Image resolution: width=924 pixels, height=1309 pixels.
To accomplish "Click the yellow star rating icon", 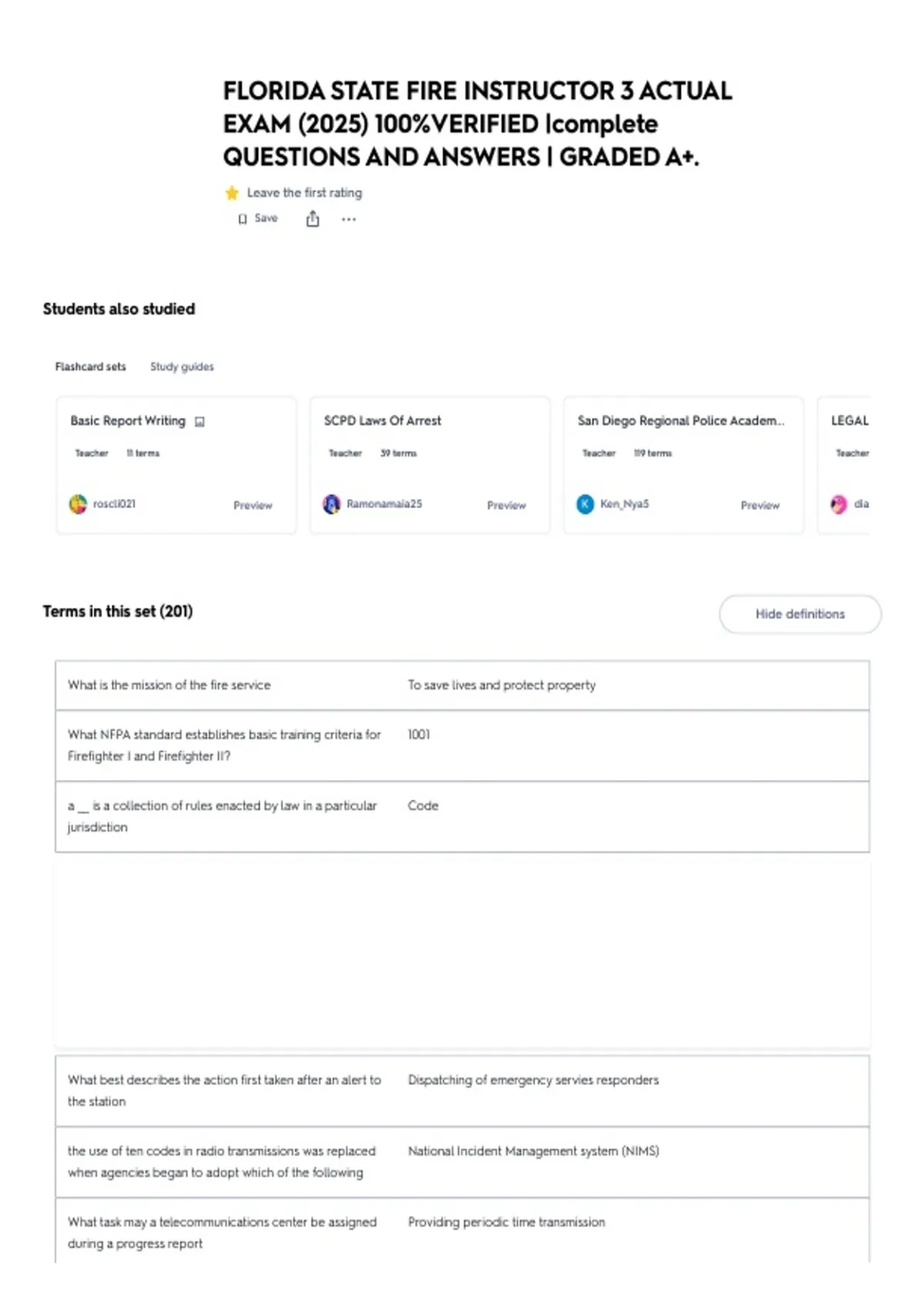I will (x=232, y=193).
